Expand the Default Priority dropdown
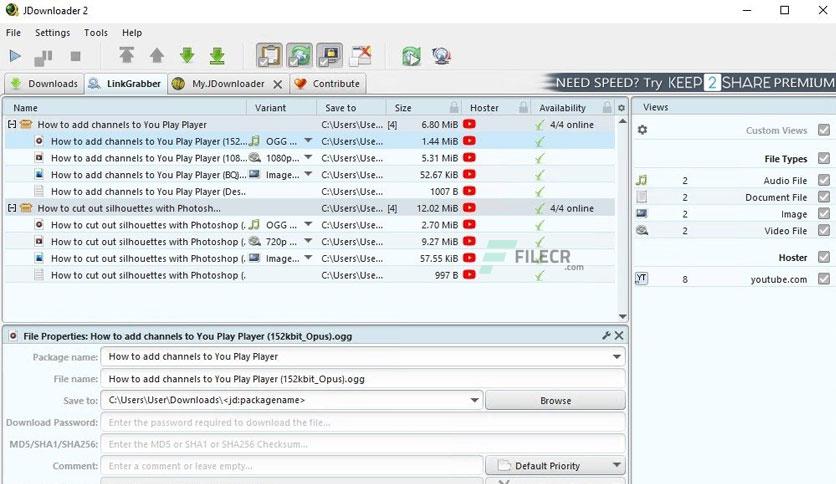The width and height of the screenshot is (836, 484). click(616, 466)
